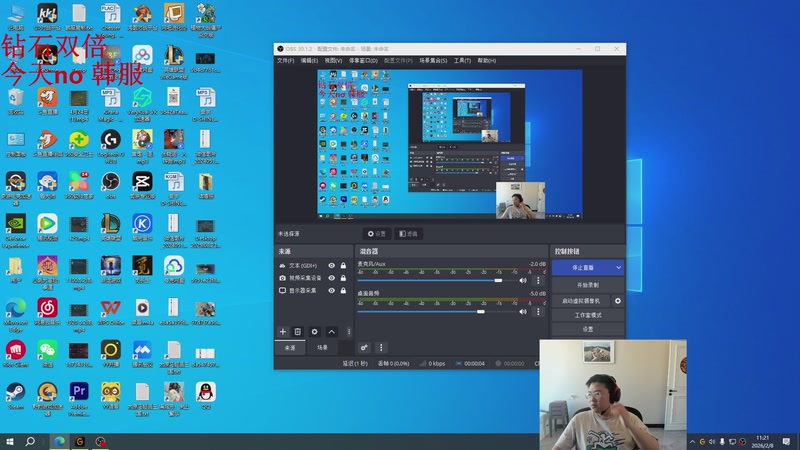
Task: Open the CapCut scissors desktop icon
Action: click(x=142, y=186)
